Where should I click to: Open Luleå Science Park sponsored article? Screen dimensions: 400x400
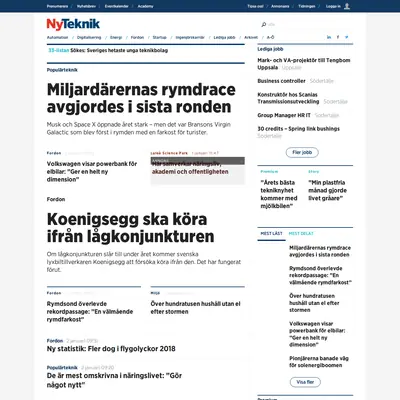(197, 168)
